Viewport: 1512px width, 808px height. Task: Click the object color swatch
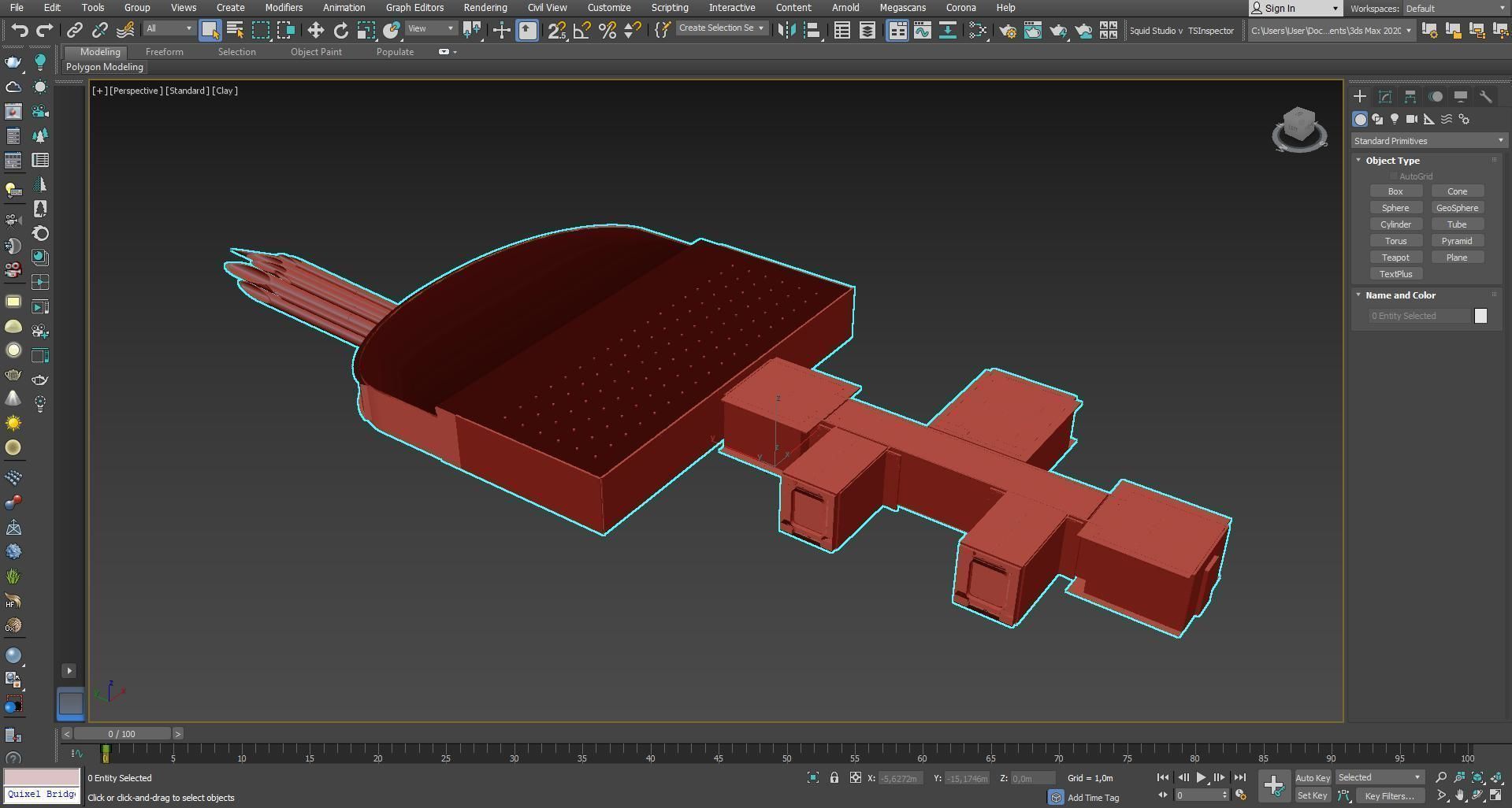(1480, 316)
